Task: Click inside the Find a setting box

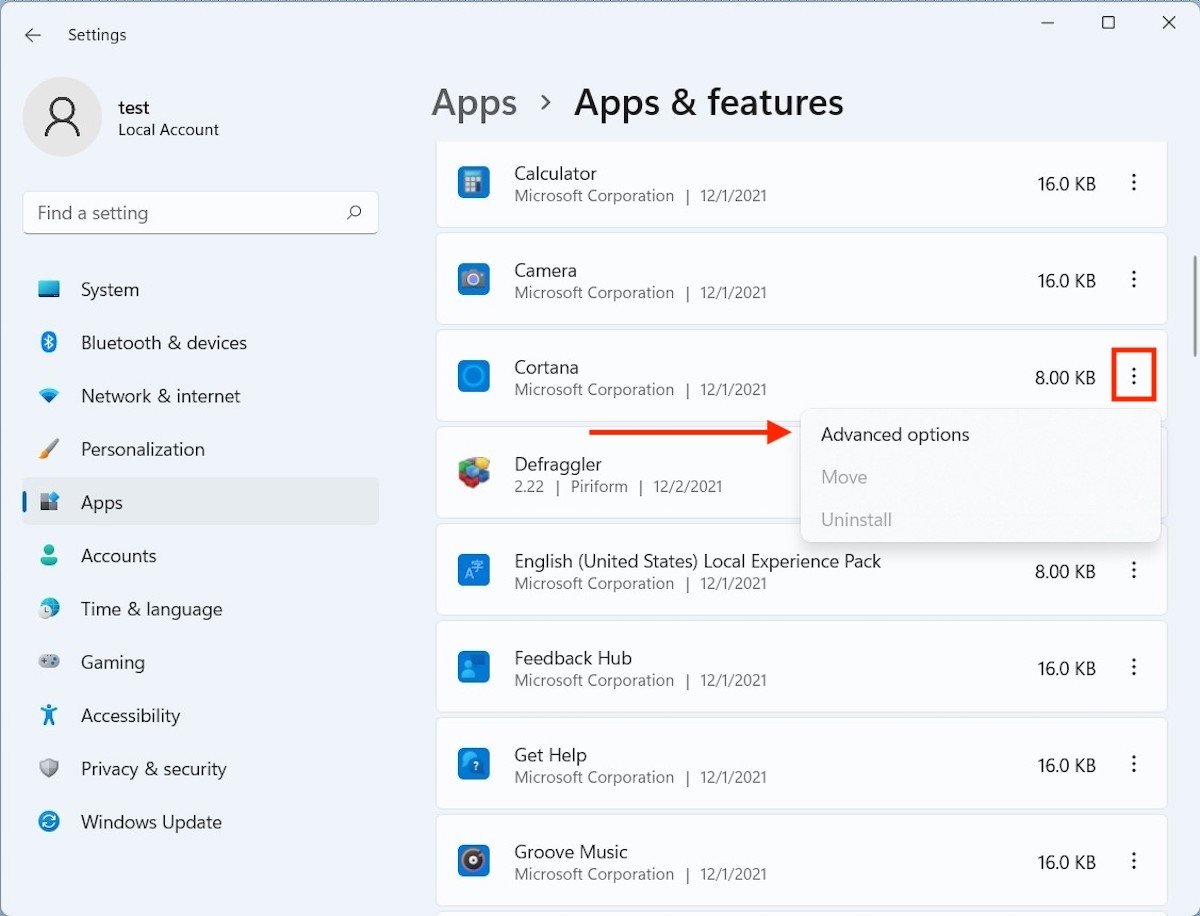Action: click(x=200, y=213)
